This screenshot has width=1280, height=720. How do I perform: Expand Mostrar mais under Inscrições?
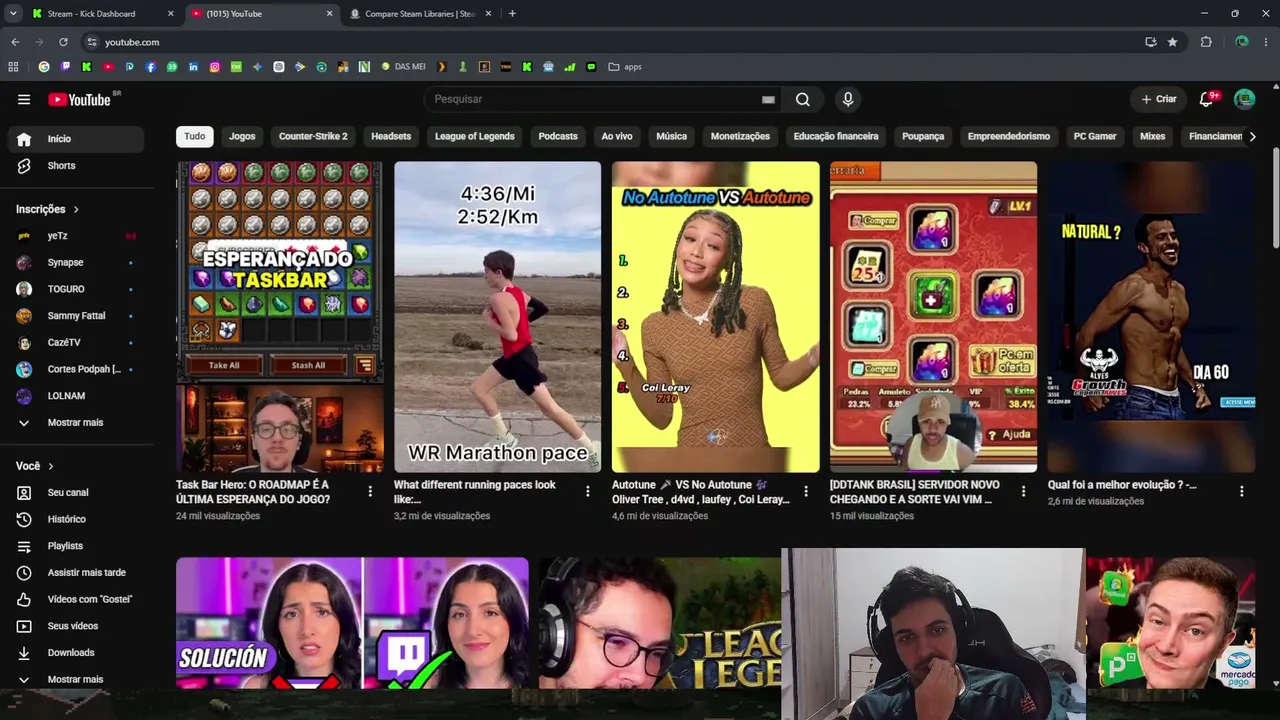(x=76, y=422)
